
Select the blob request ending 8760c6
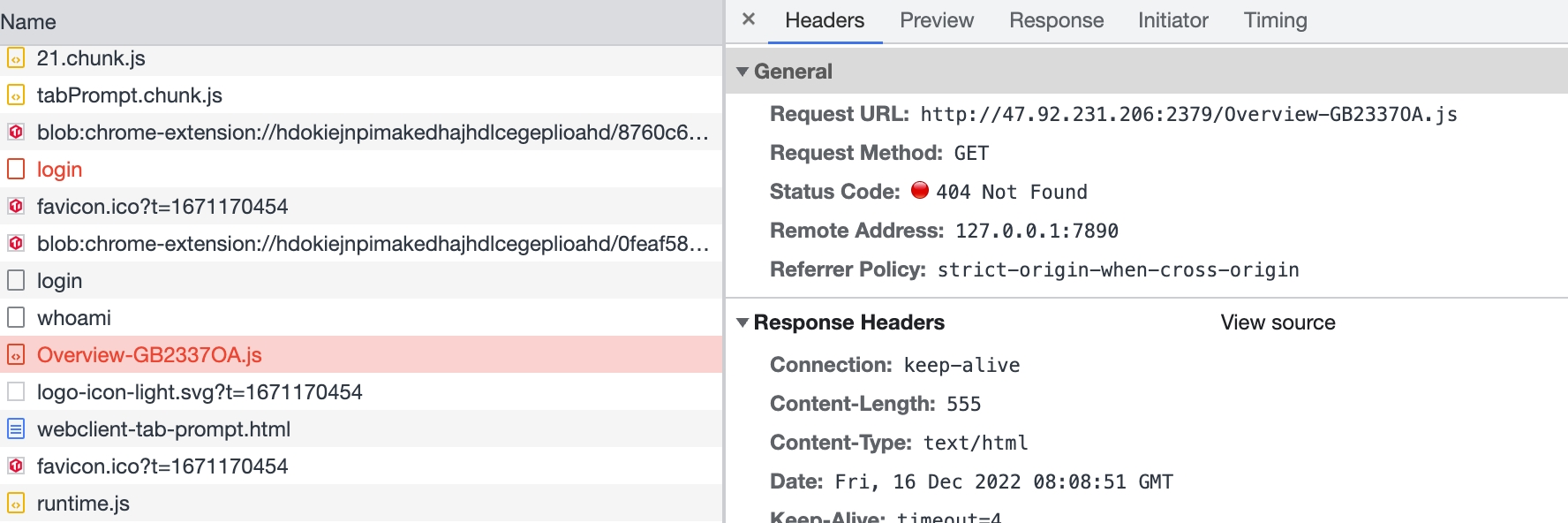point(361,133)
